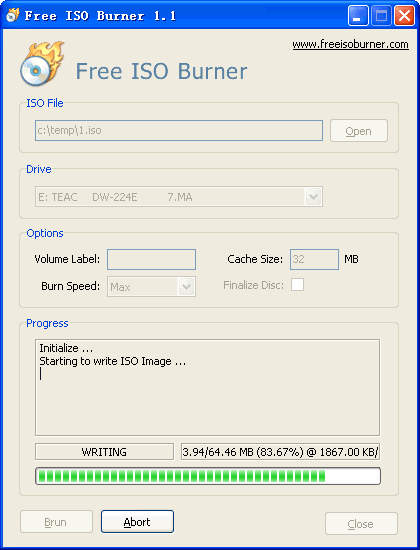Click the 'Cache Size:' text
The image size is (420, 550).
(255, 259)
